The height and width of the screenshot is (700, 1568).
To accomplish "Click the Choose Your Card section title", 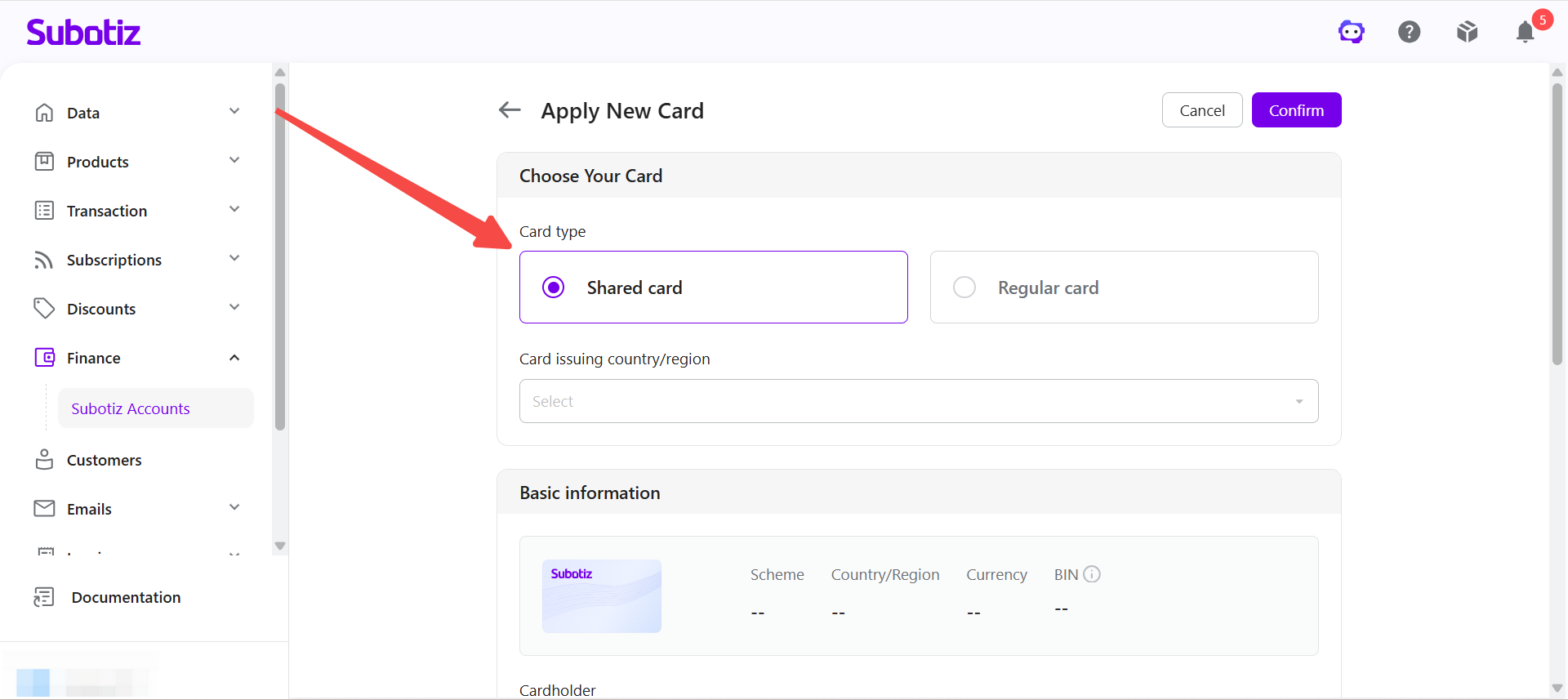I will click(591, 176).
